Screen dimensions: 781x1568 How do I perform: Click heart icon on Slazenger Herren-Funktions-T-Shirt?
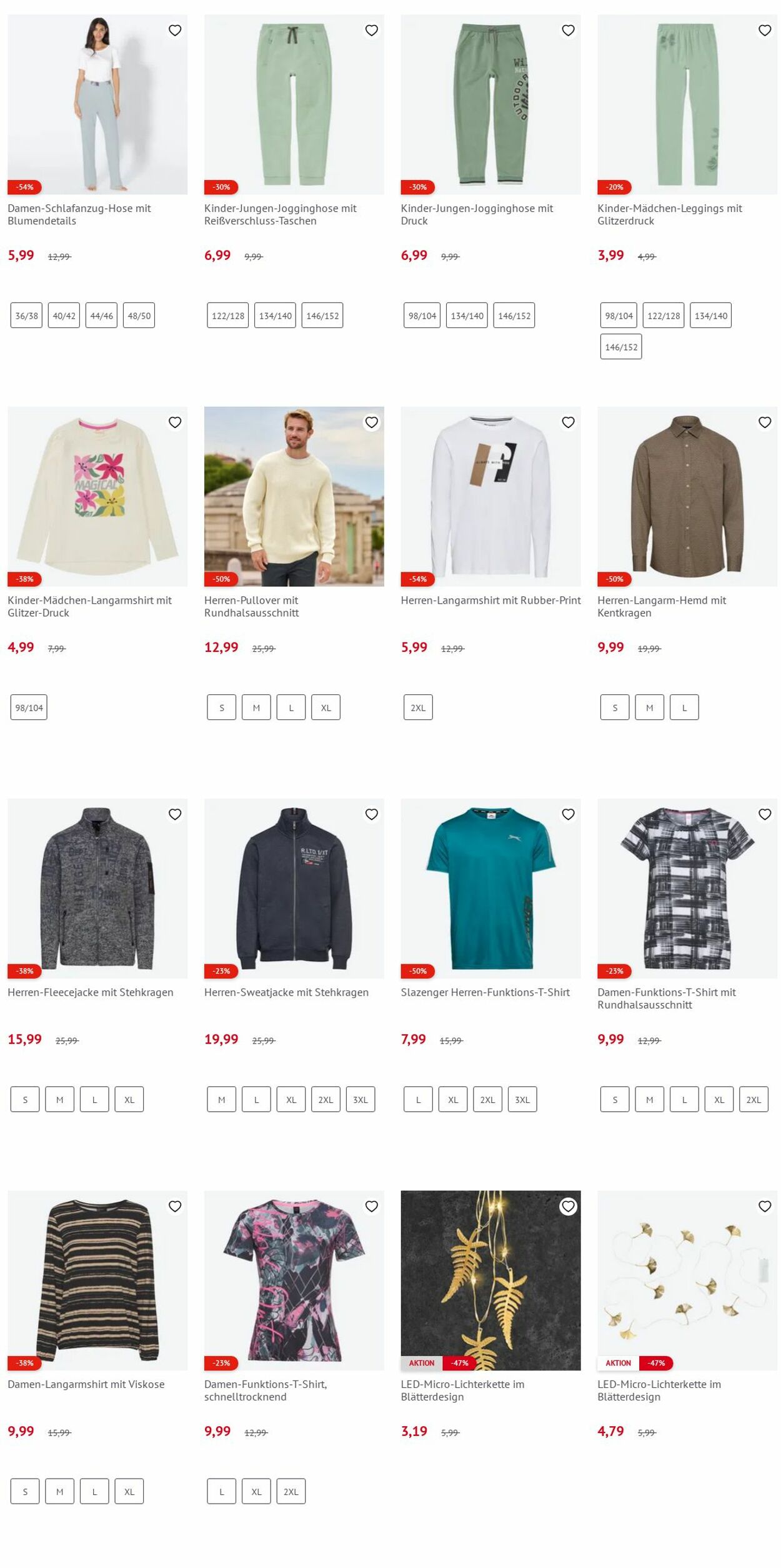pos(568,814)
